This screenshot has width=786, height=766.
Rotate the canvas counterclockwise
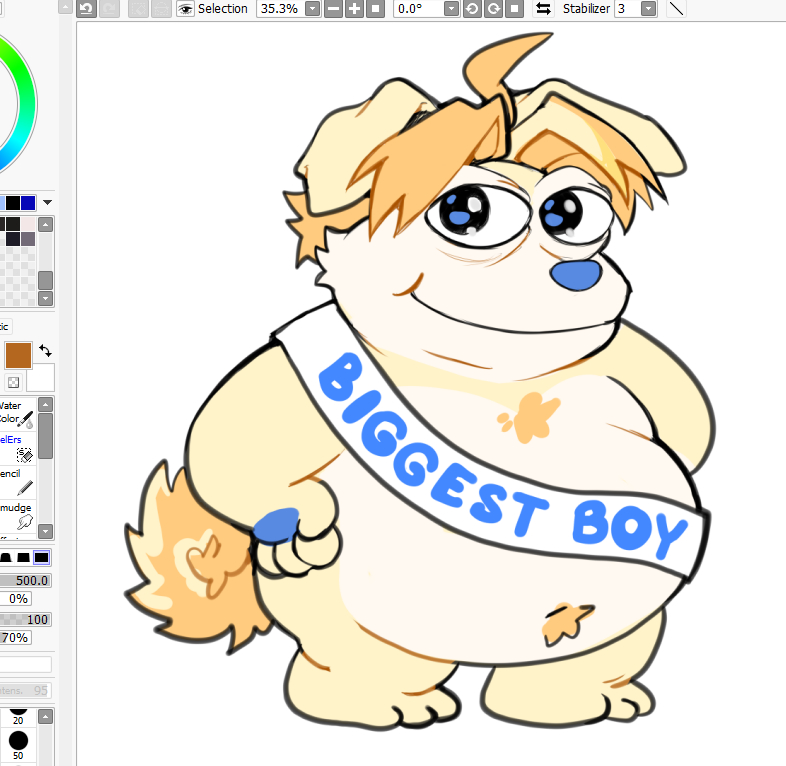coord(473,9)
